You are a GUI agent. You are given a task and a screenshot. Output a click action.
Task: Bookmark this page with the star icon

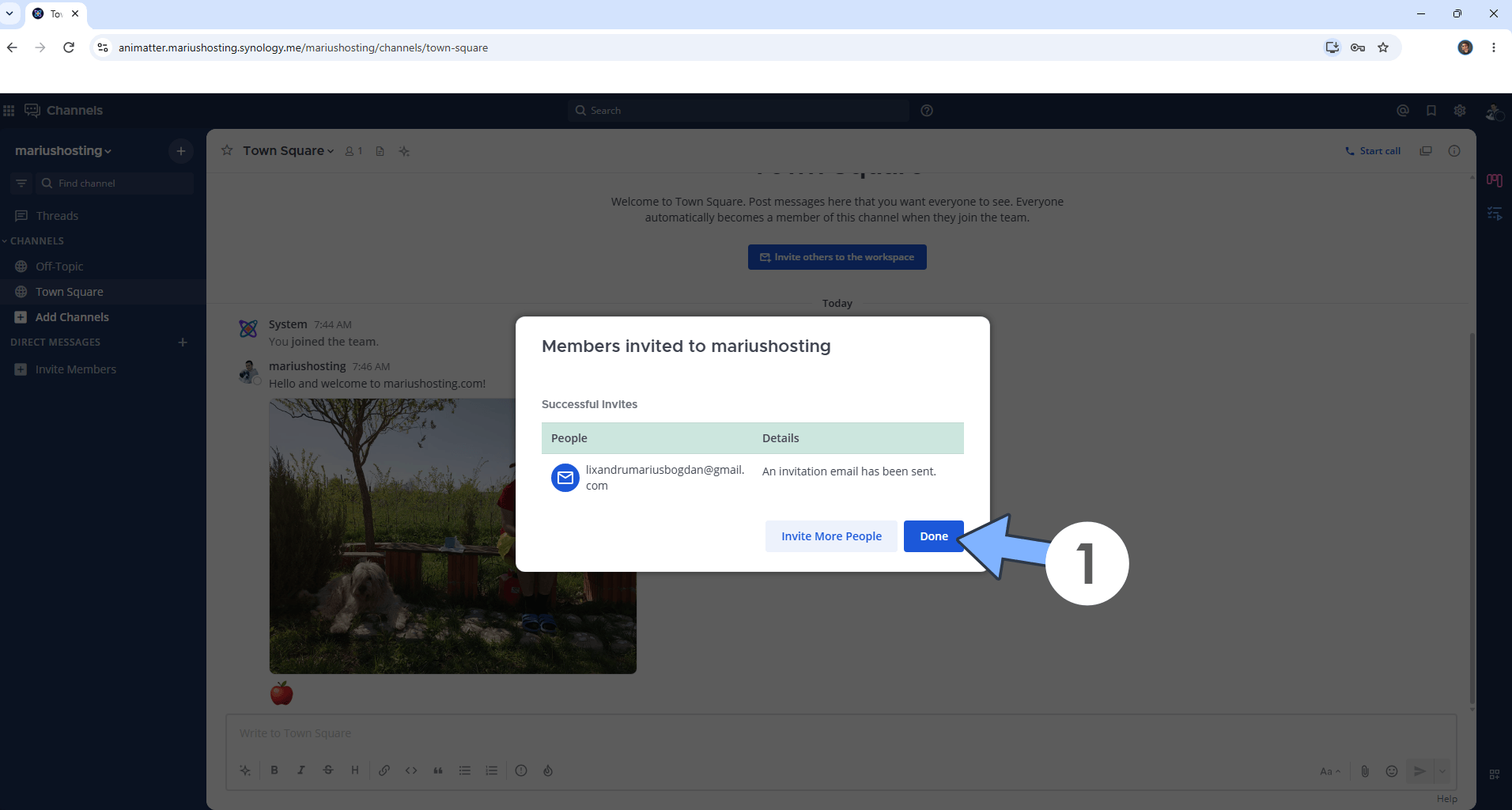[1383, 47]
